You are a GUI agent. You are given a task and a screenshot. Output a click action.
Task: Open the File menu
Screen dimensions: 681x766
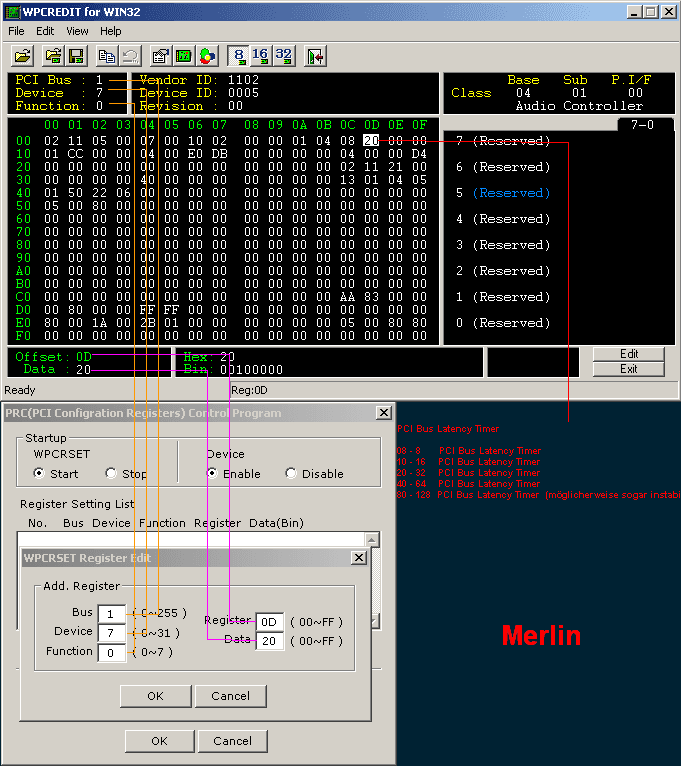[16, 31]
